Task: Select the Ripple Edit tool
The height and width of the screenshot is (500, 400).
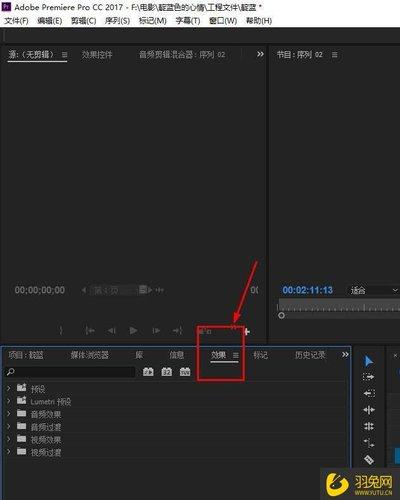Action: (369, 410)
